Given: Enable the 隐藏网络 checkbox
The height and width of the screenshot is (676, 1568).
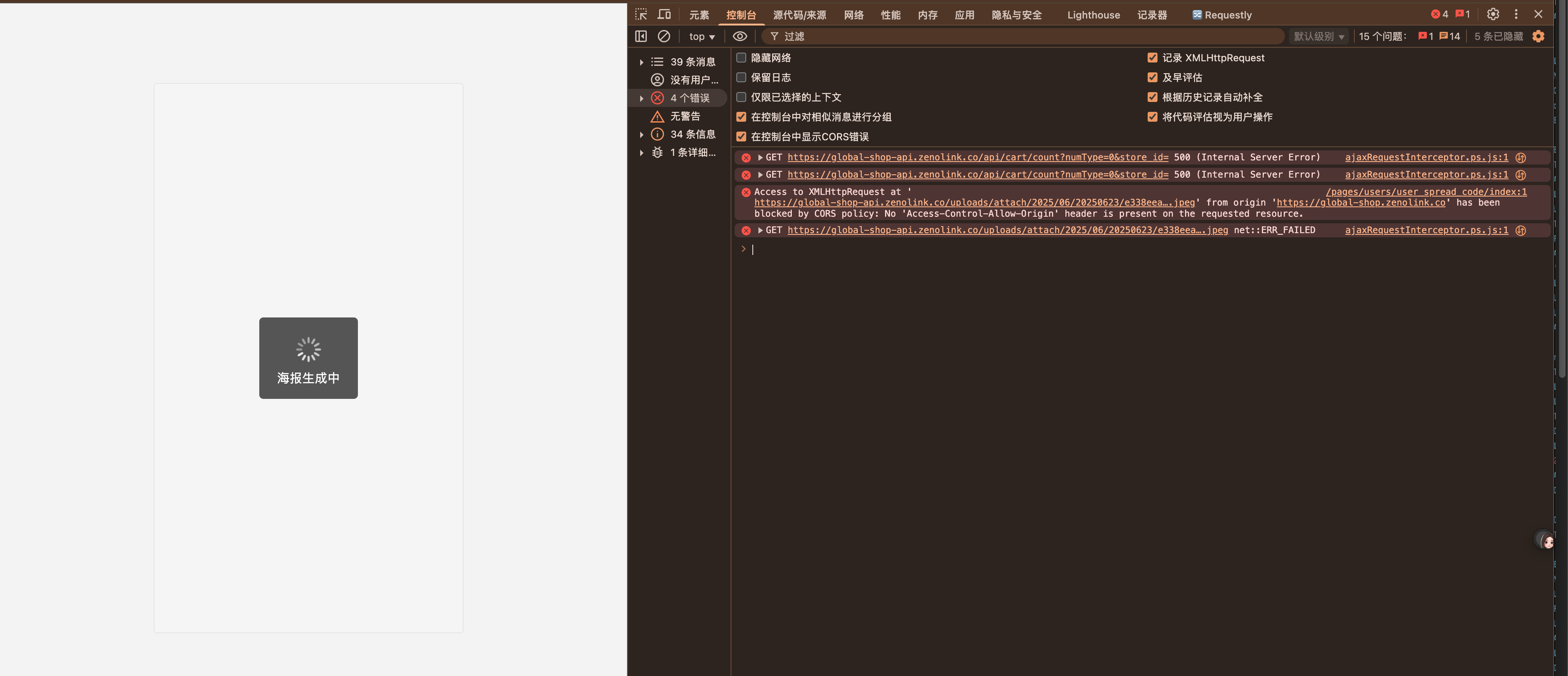Looking at the screenshot, I should tap(741, 58).
